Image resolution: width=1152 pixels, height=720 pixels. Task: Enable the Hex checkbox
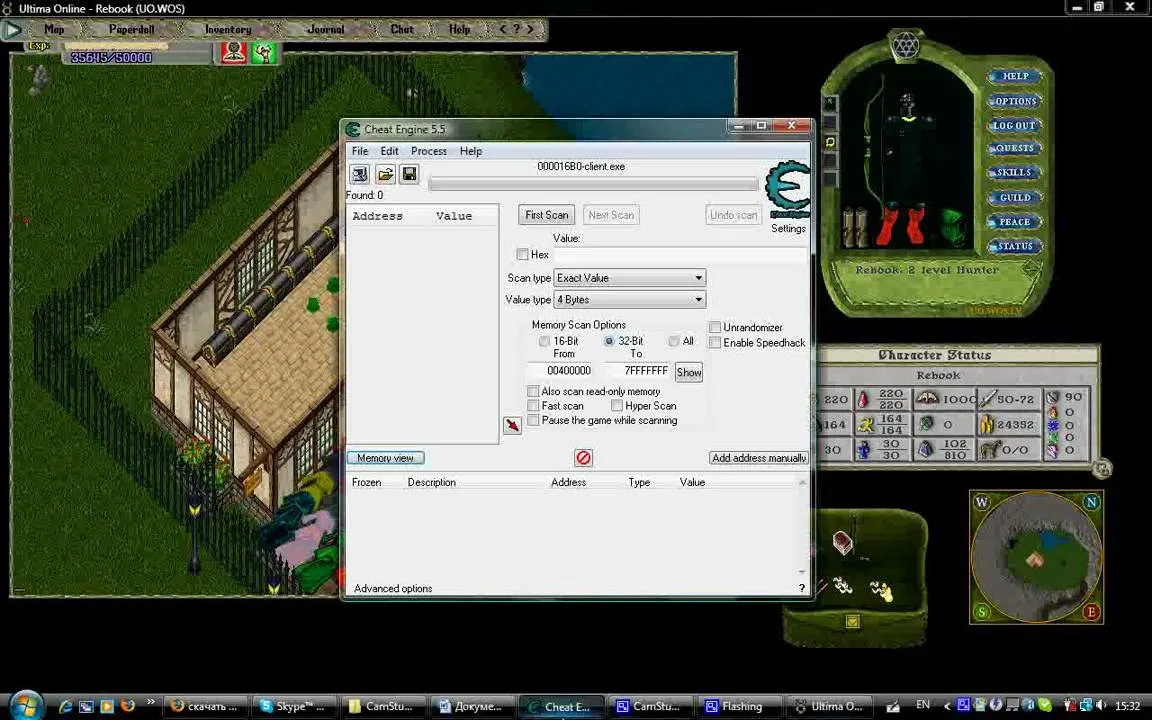tap(522, 254)
